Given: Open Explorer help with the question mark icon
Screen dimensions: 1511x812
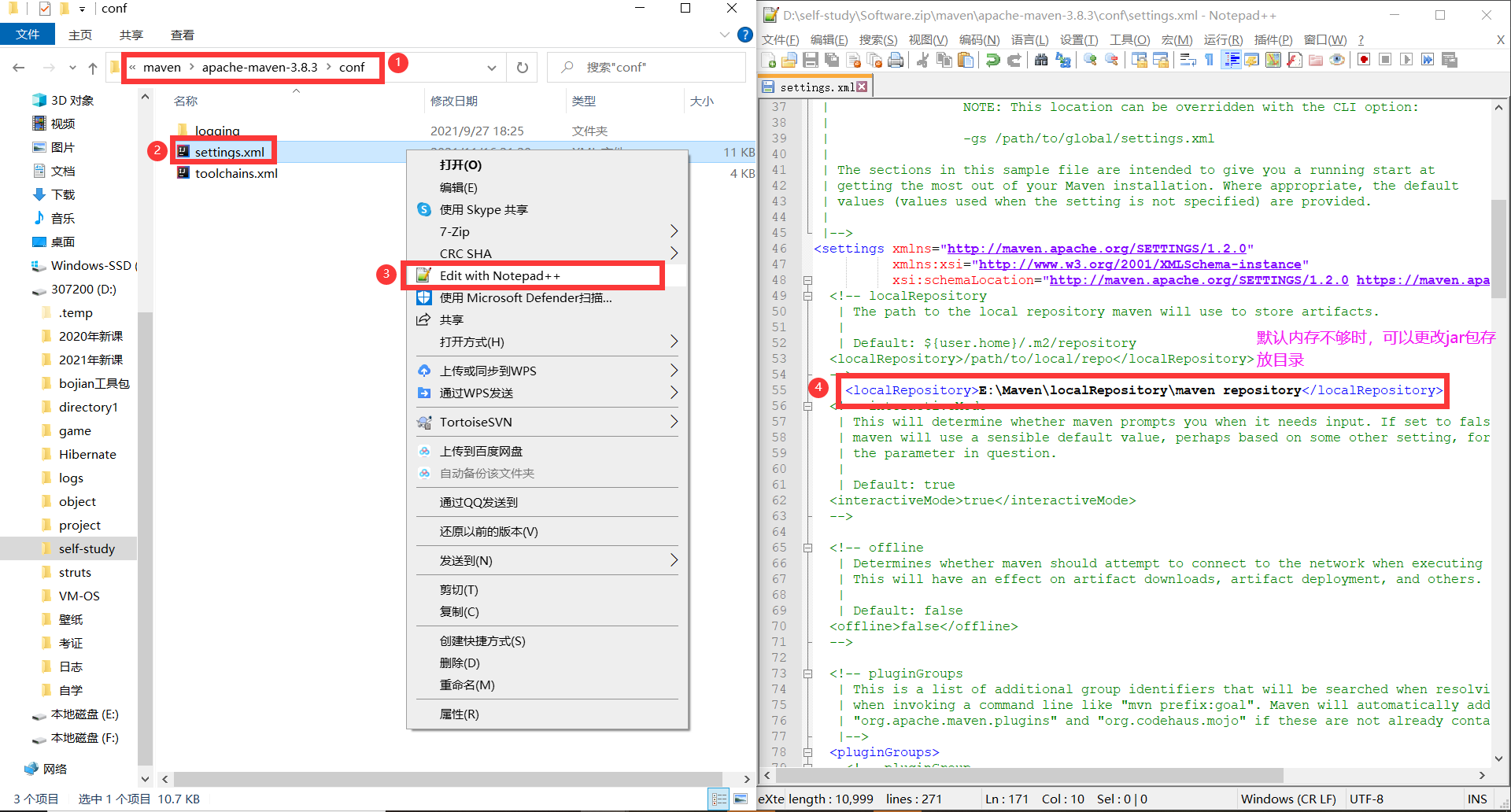Looking at the screenshot, I should pos(745,35).
